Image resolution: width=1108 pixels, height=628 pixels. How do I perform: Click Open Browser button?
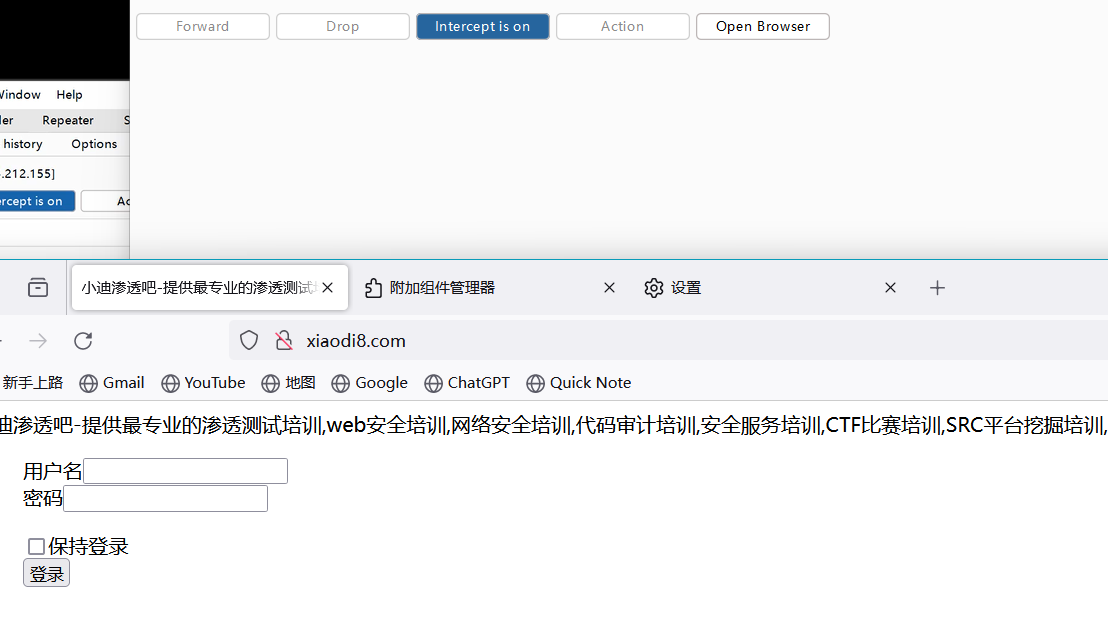click(x=762, y=26)
